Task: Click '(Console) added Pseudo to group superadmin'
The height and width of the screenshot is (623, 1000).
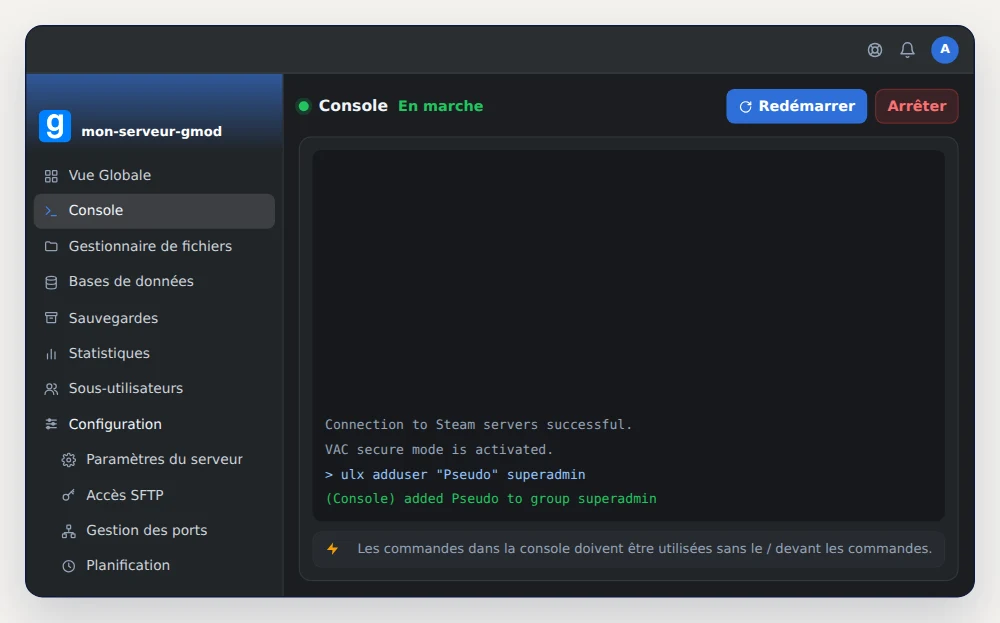Action: point(490,499)
